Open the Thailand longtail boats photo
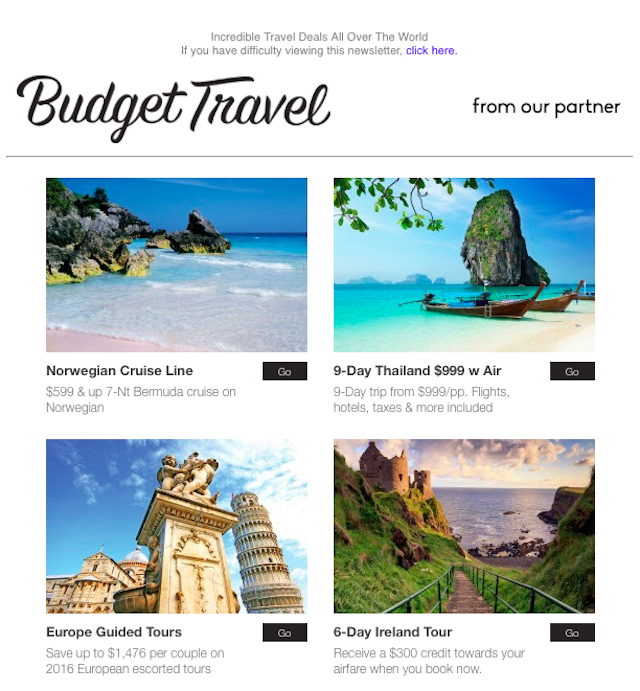Image resolution: width=640 pixels, height=691 pixels. [464, 265]
